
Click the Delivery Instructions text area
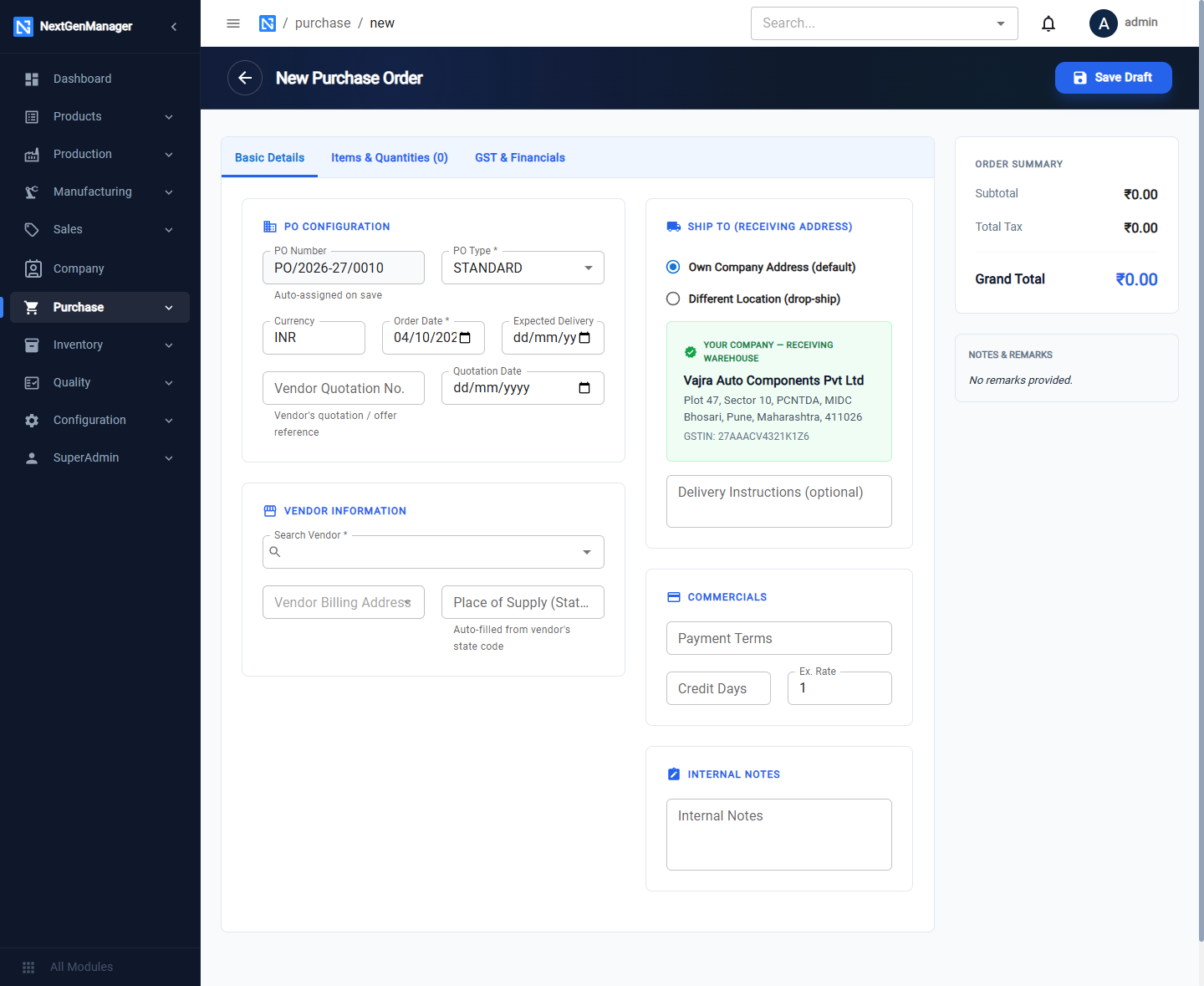[779, 501]
